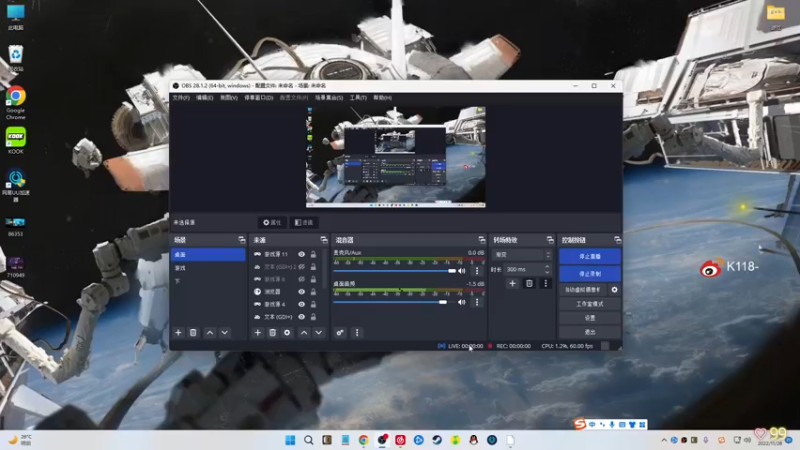800x450 pixels.
Task: Hide the 游戏源 4 source eye icon
Action: tap(302, 304)
